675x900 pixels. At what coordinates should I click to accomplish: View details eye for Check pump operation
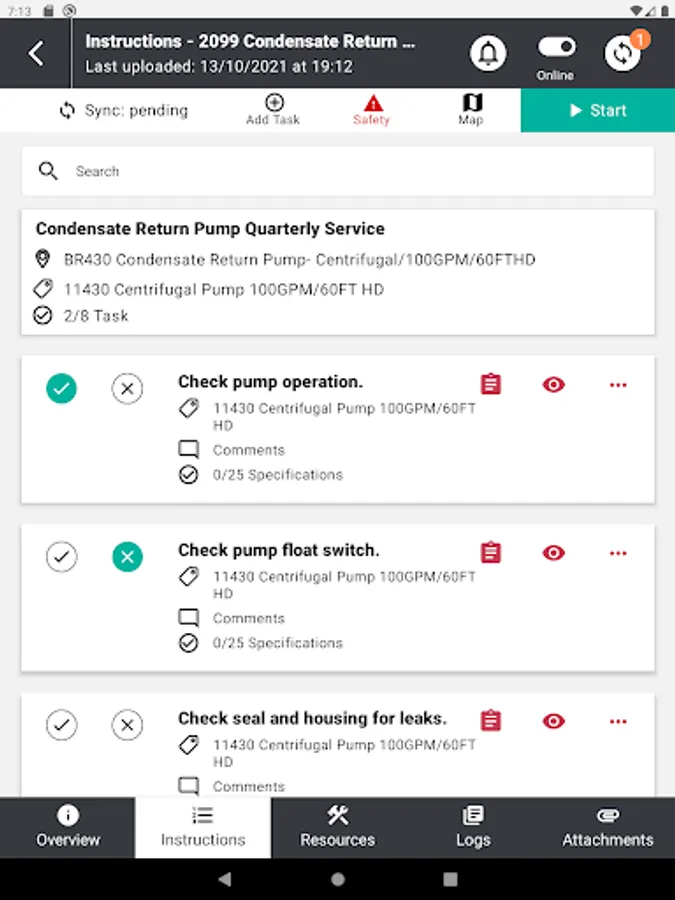click(x=553, y=384)
